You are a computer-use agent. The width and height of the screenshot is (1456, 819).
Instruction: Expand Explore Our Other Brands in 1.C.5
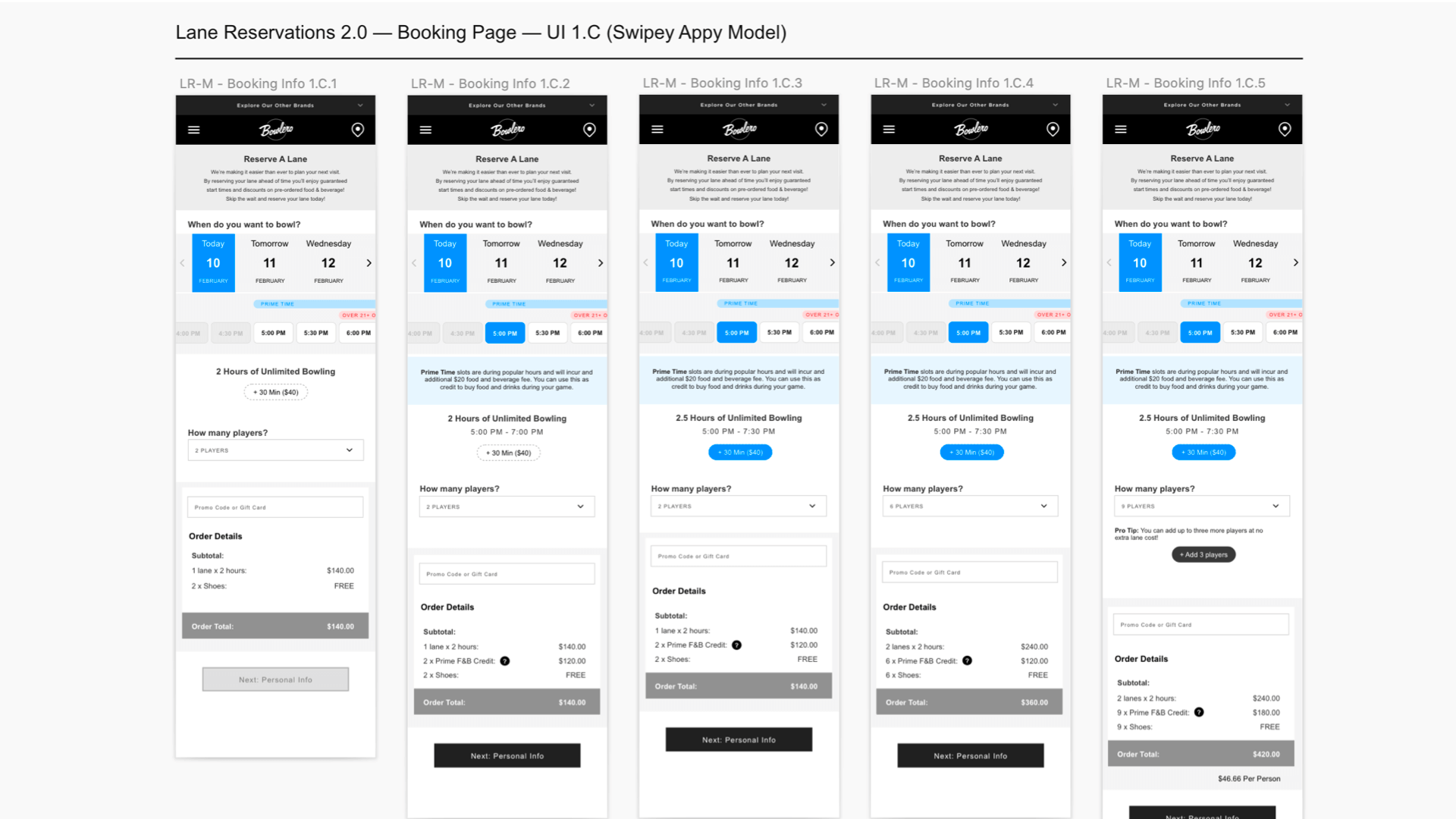[1202, 105]
